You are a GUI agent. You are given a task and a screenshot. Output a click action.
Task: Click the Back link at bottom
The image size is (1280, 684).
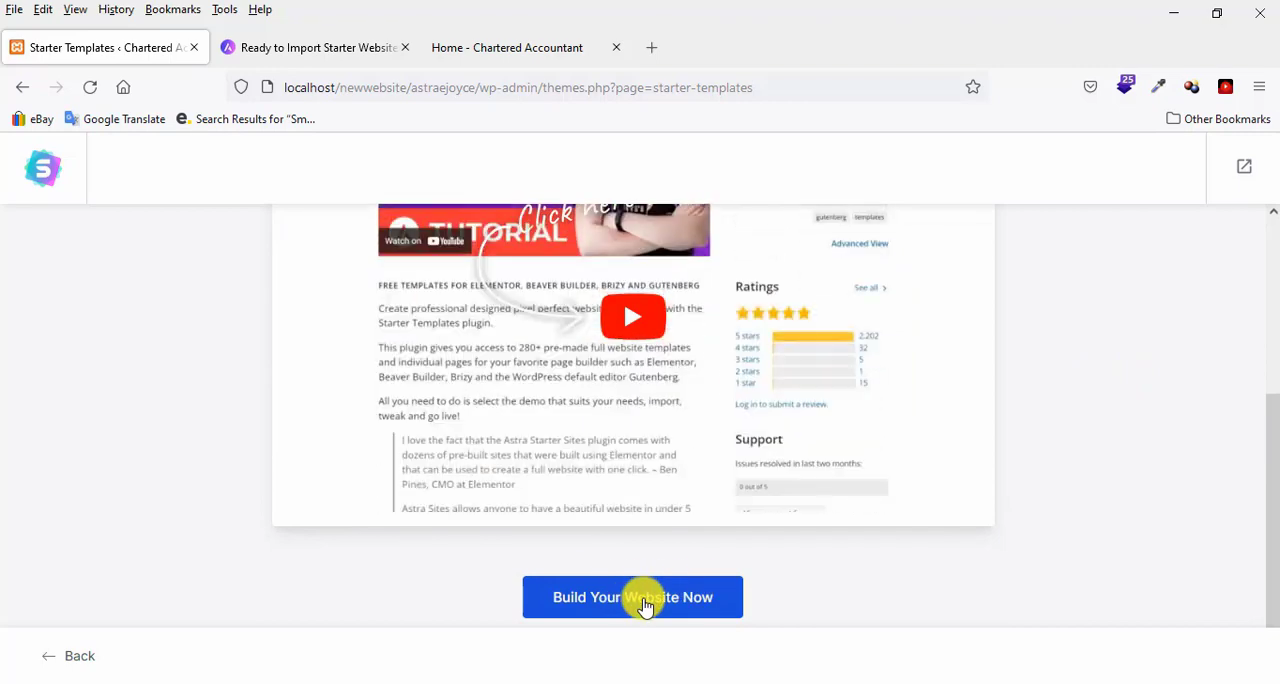click(68, 656)
